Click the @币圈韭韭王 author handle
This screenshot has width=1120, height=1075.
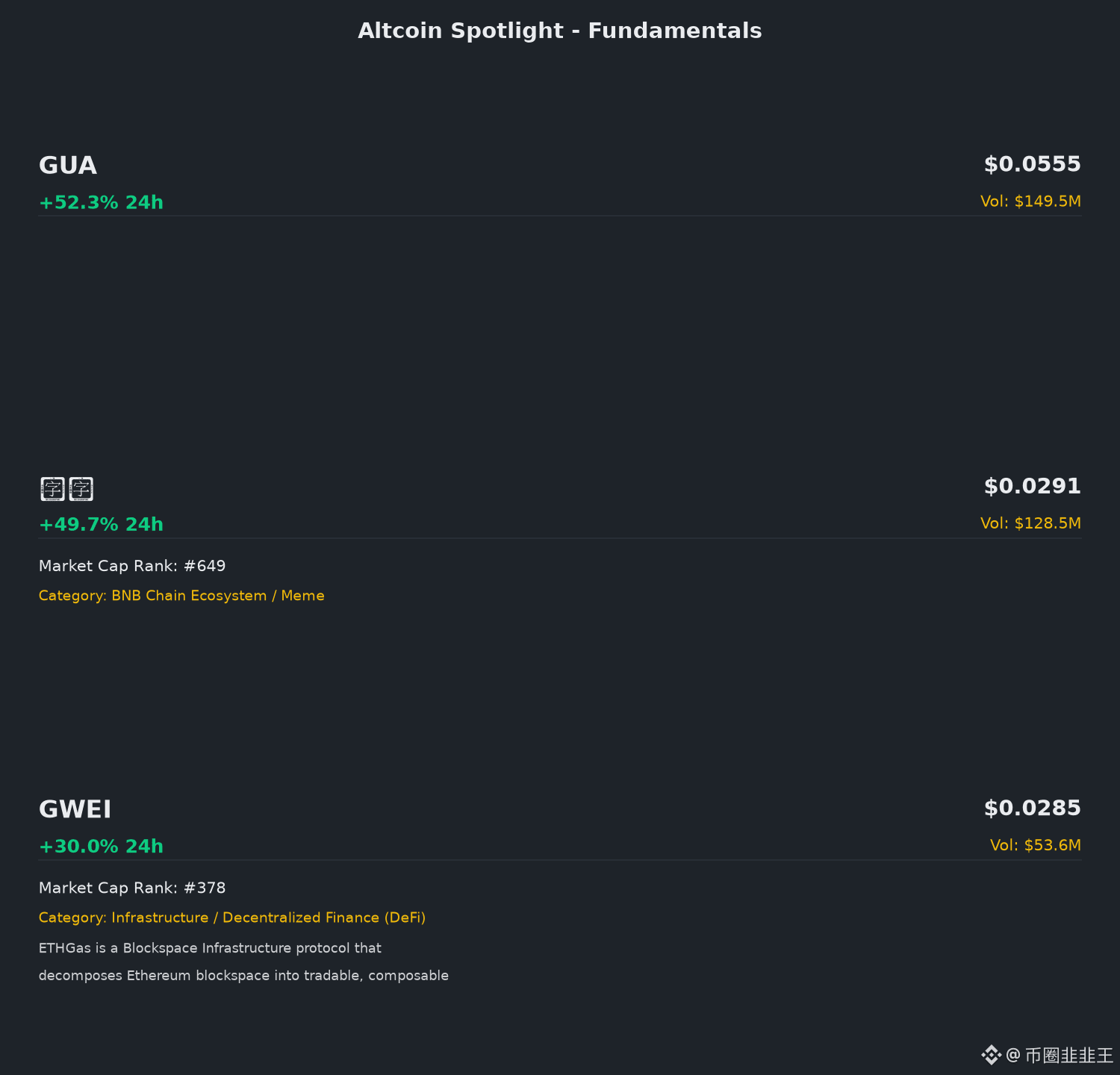click(x=1060, y=1055)
